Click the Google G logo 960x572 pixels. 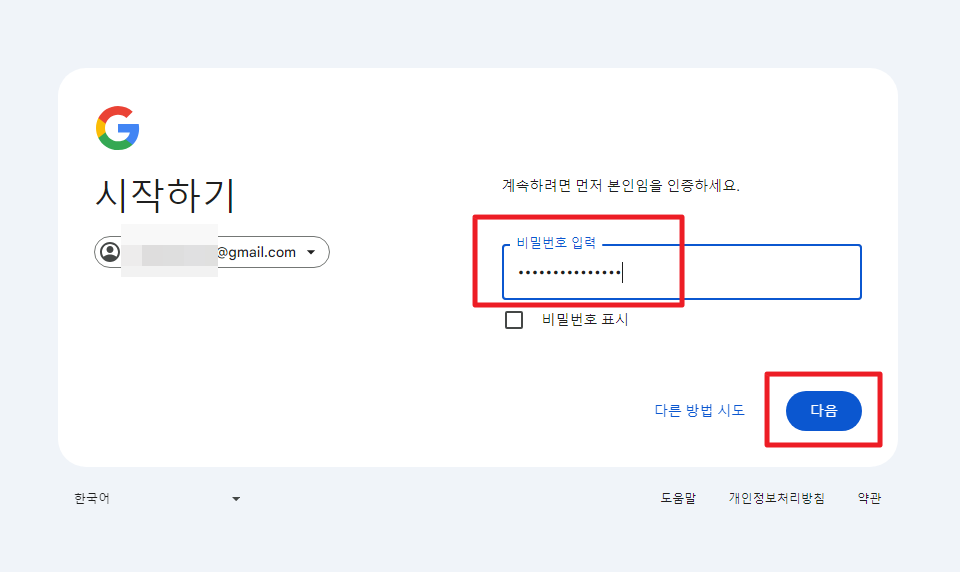pyautogui.click(x=118, y=128)
